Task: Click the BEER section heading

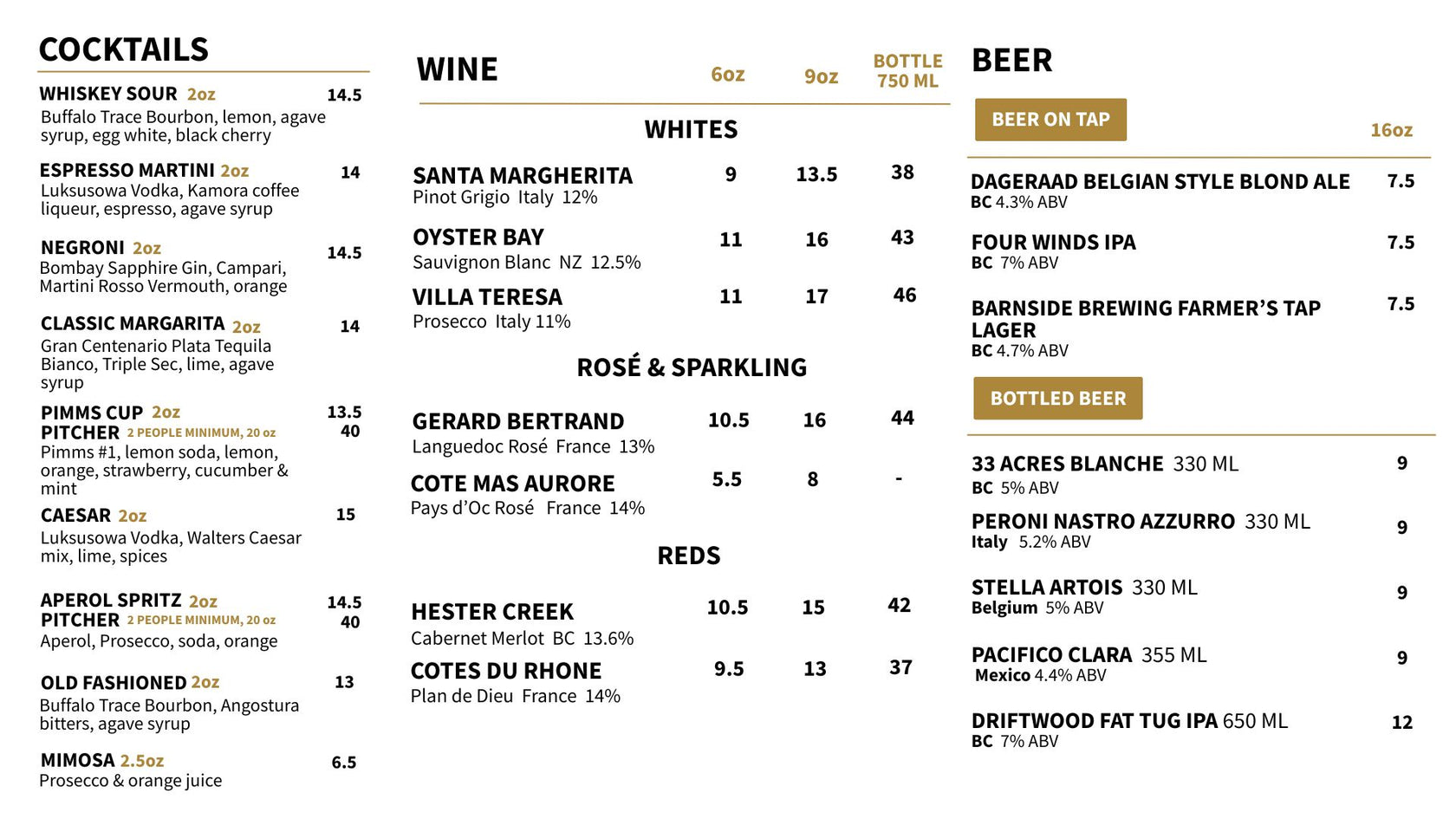Action: click(x=1012, y=61)
